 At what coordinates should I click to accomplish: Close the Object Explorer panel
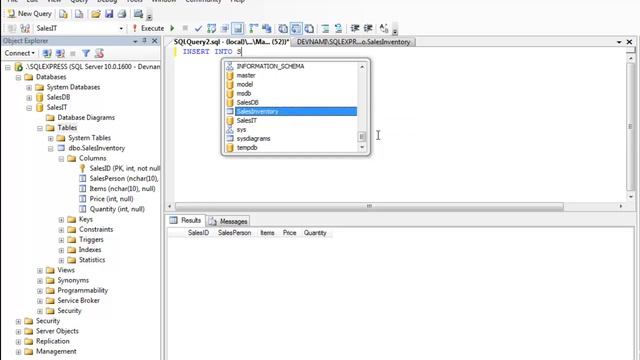(155, 41)
